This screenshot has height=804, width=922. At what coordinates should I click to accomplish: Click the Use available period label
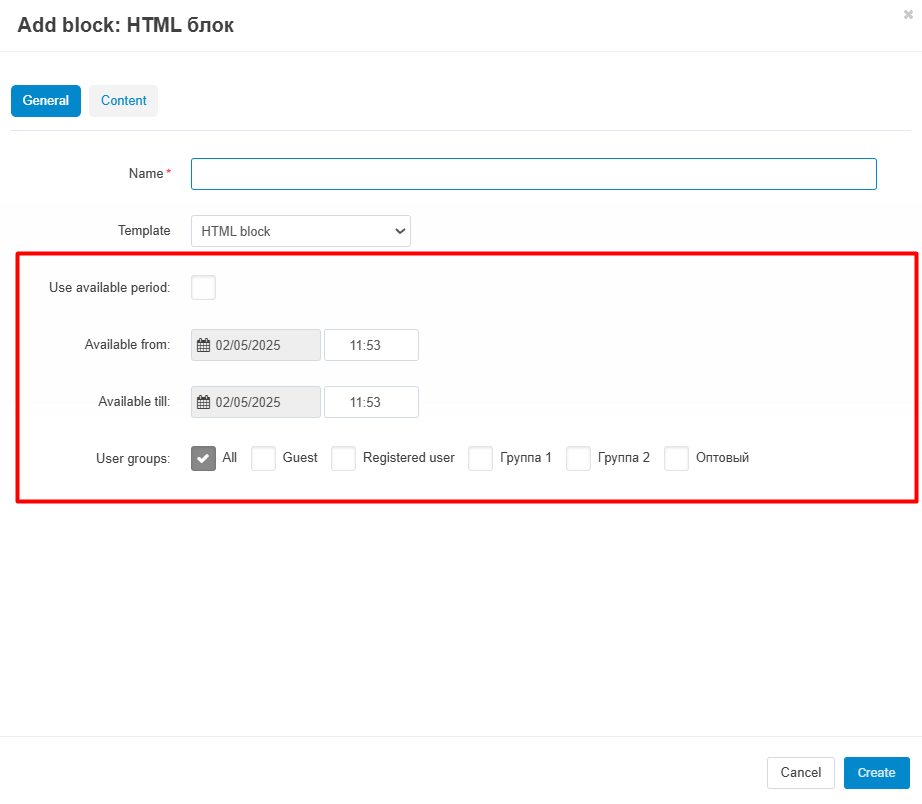pyautogui.click(x=109, y=288)
